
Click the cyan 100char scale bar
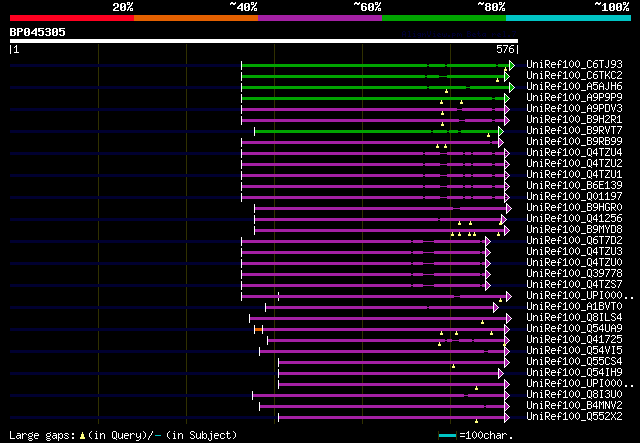click(x=447, y=436)
